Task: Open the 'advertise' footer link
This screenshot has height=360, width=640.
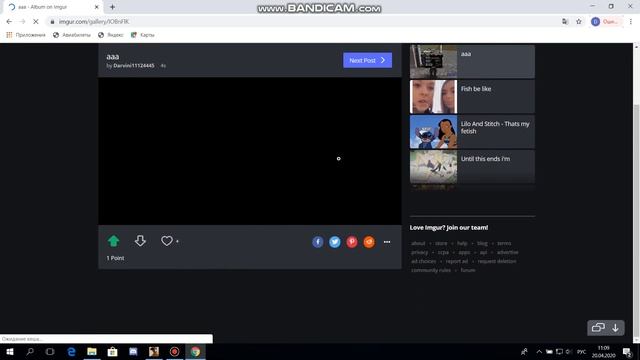Action: (507, 252)
